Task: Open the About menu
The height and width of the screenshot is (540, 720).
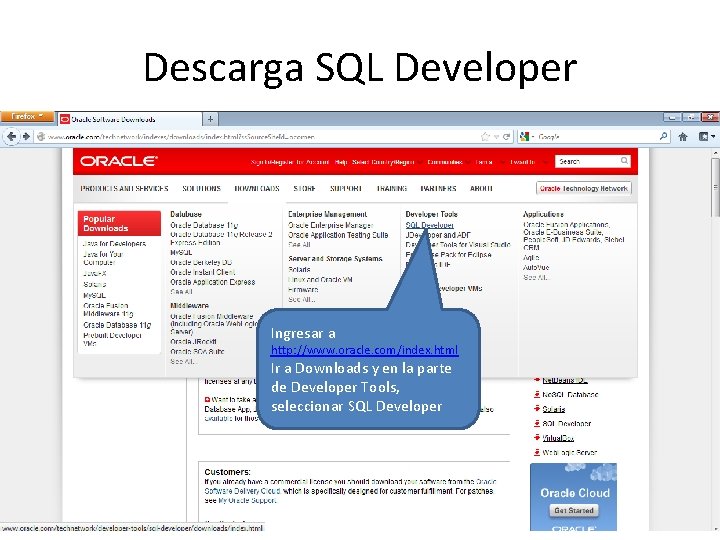Action: click(481, 188)
